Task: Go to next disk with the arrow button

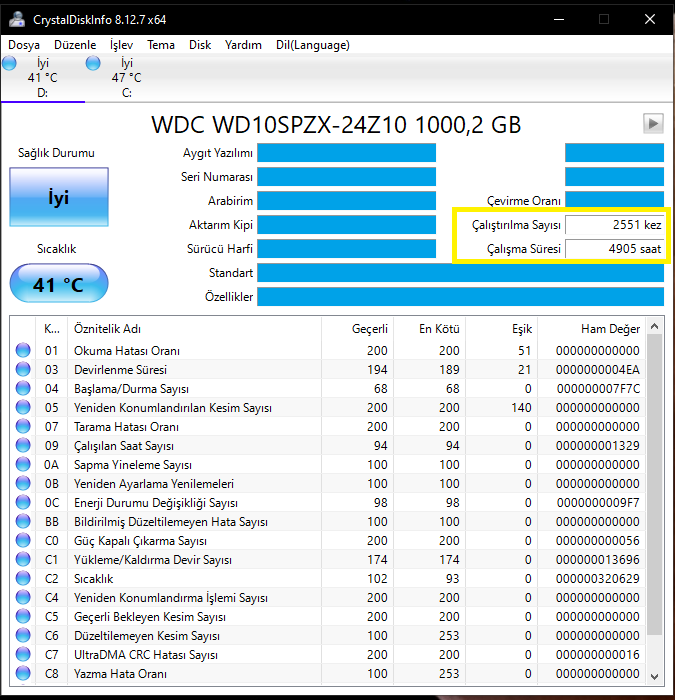Action: [x=653, y=124]
